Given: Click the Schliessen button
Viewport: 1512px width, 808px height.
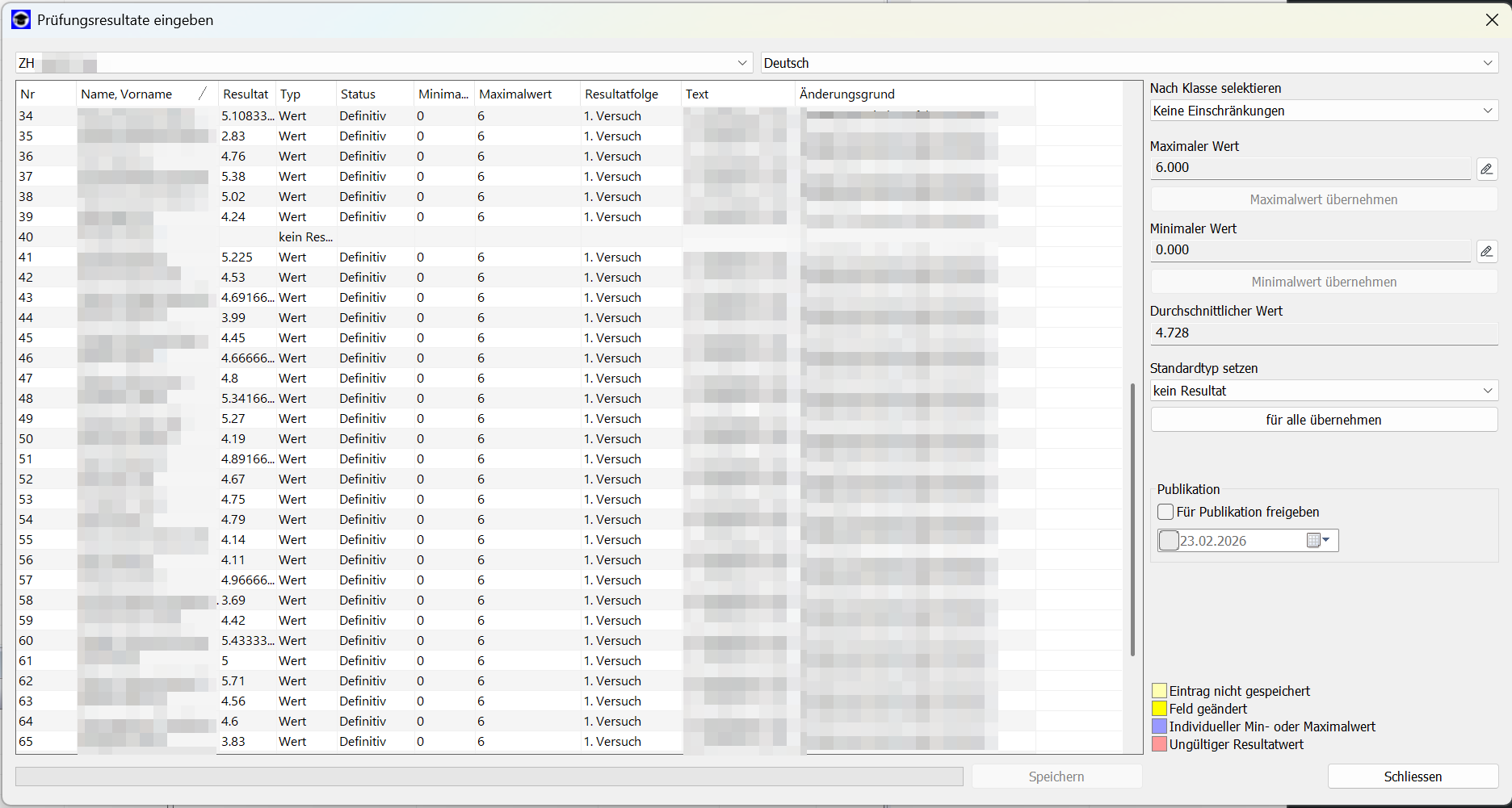Looking at the screenshot, I should tap(1413, 777).
